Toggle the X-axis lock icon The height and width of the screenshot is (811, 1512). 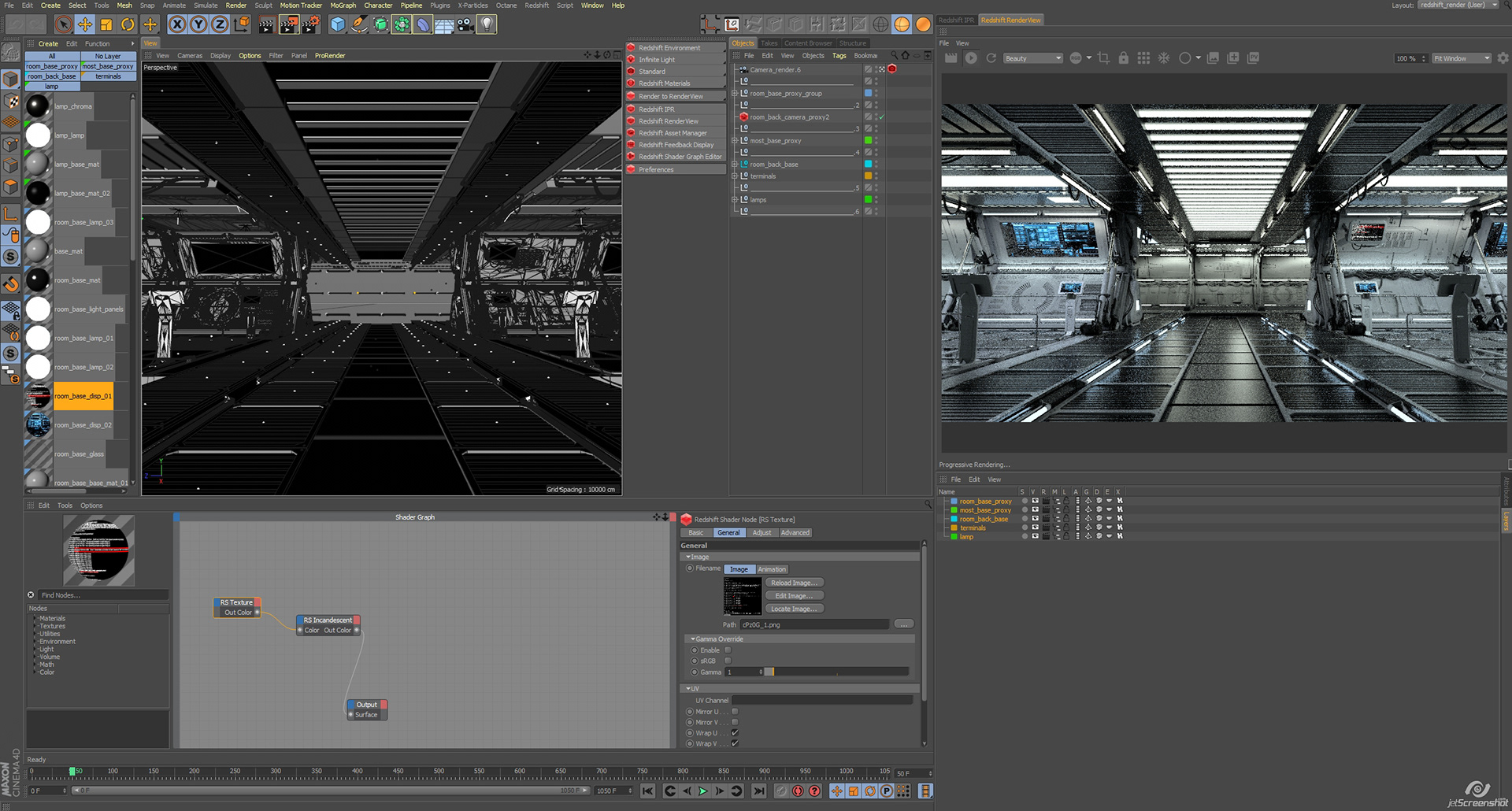tap(177, 24)
